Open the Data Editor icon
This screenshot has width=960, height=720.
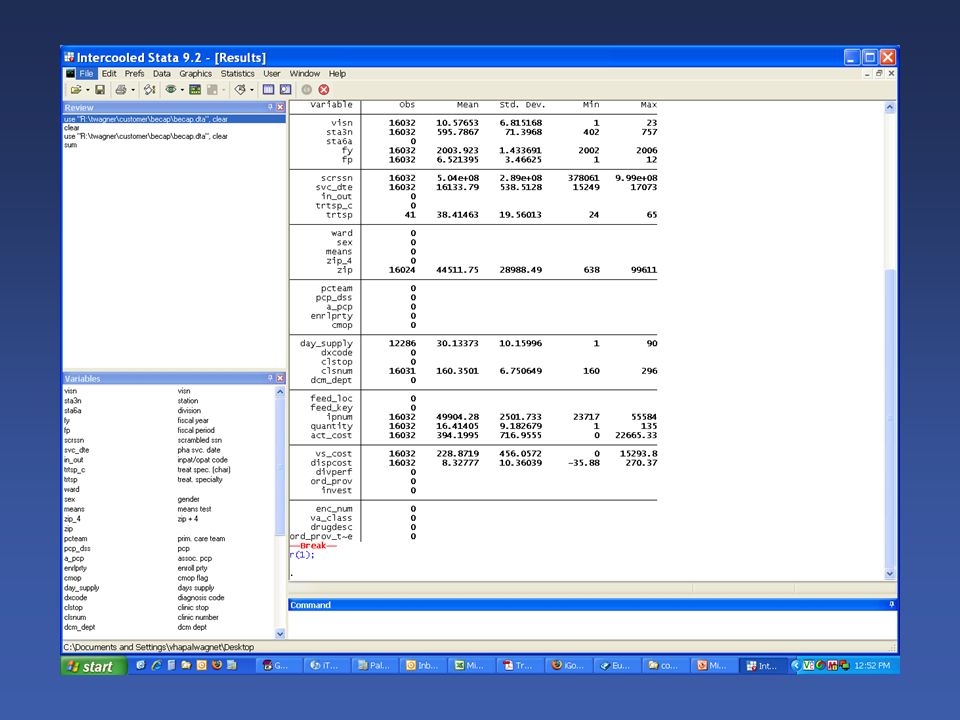268,89
